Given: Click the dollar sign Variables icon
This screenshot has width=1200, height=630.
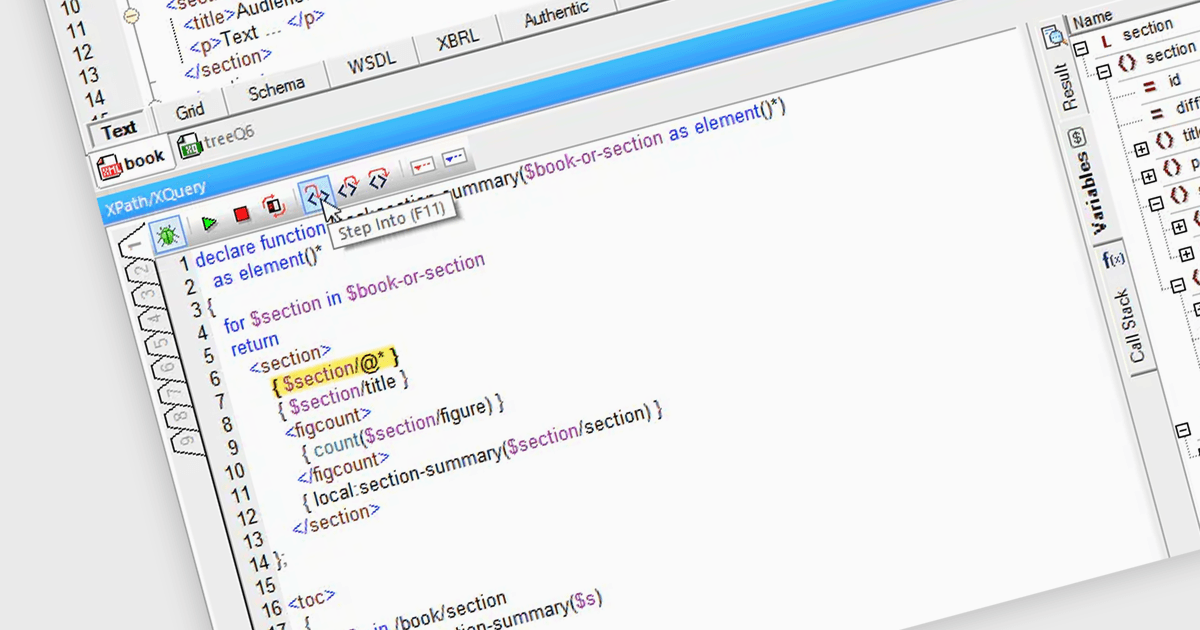Looking at the screenshot, I should tap(1077, 137).
